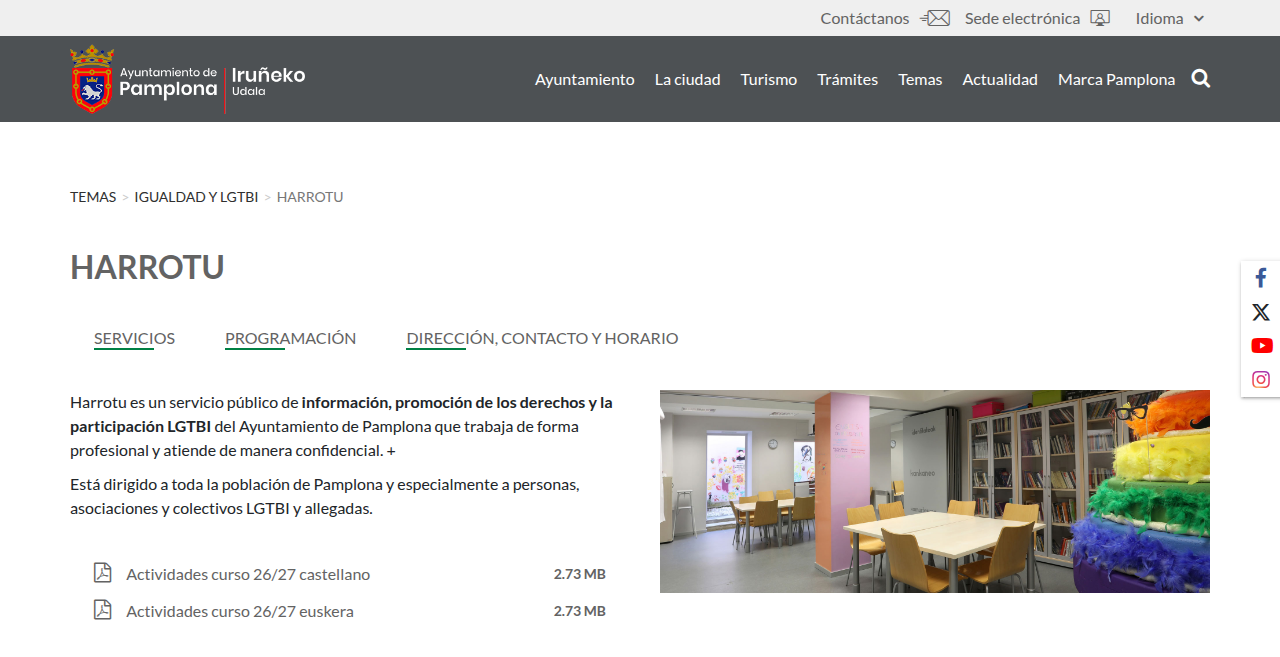Image resolution: width=1280 pixels, height=657 pixels.
Task: Open the Marca Pamplona menu
Action: pyautogui.click(x=1117, y=79)
